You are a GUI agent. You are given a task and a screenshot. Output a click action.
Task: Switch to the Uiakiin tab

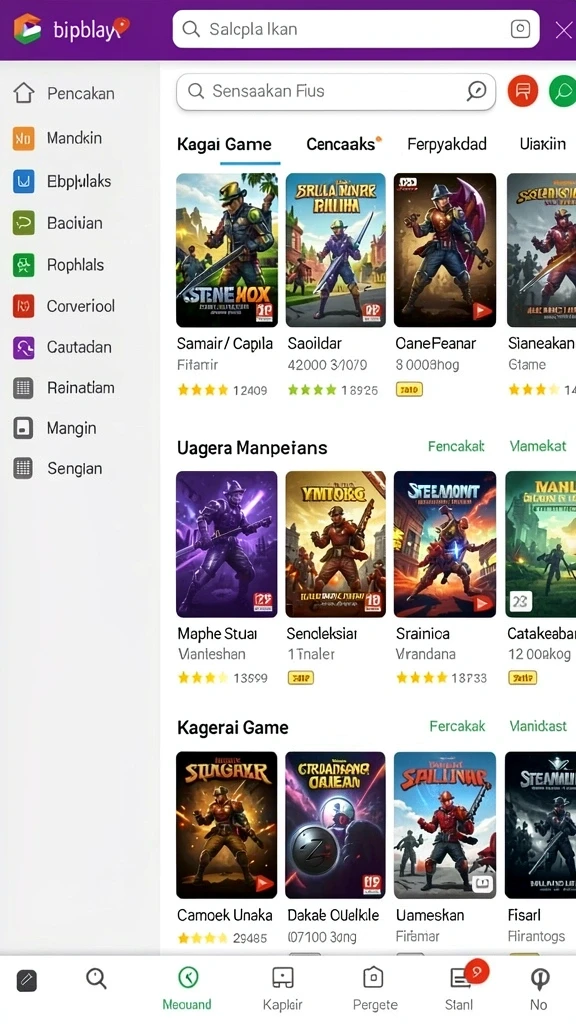click(543, 144)
